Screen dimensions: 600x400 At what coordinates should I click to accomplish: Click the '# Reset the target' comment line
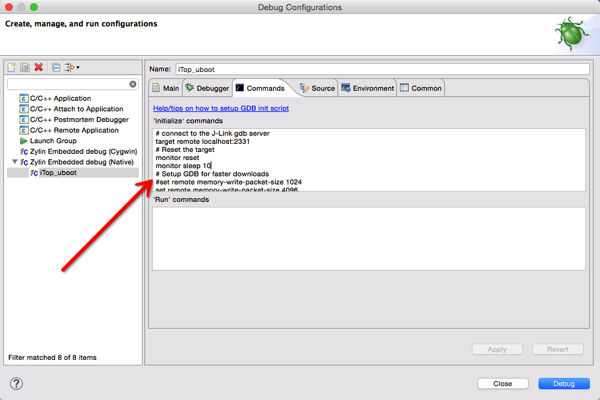pos(185,150)
